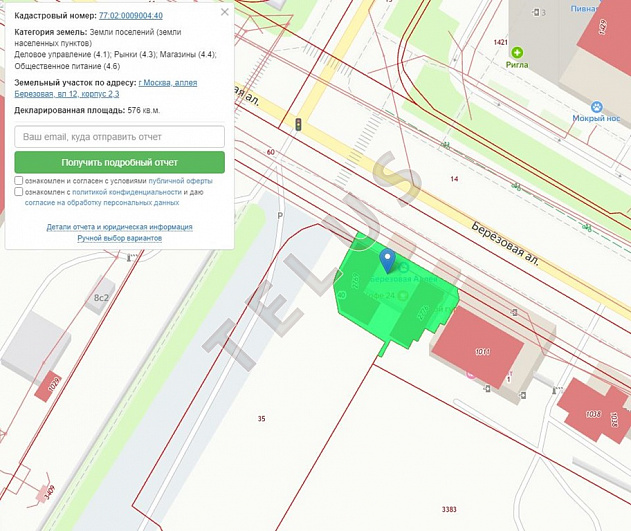
Task: Click the blue location pin marker
Action: click(388, 260)
